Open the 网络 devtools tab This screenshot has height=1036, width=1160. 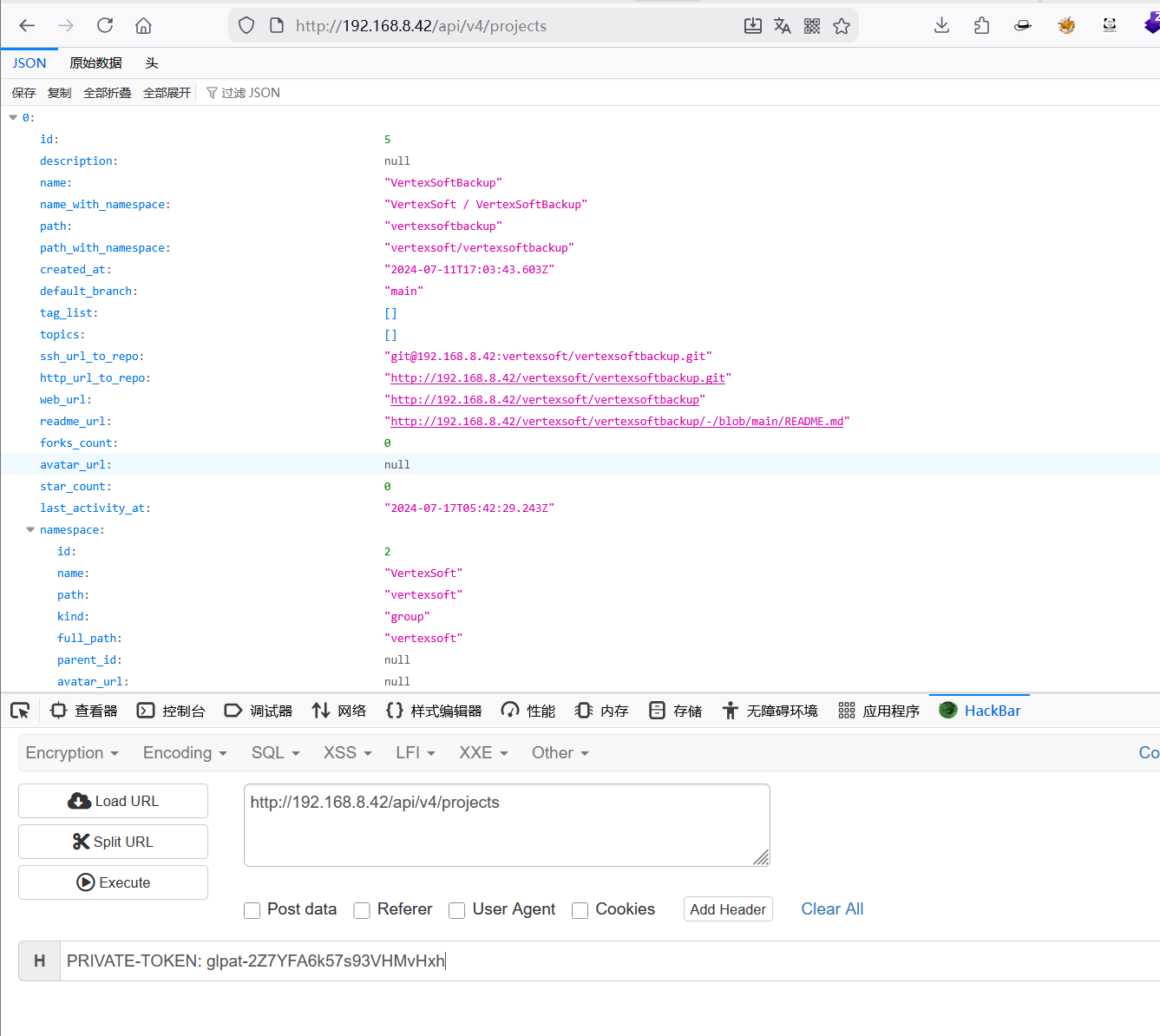point(339,711)
